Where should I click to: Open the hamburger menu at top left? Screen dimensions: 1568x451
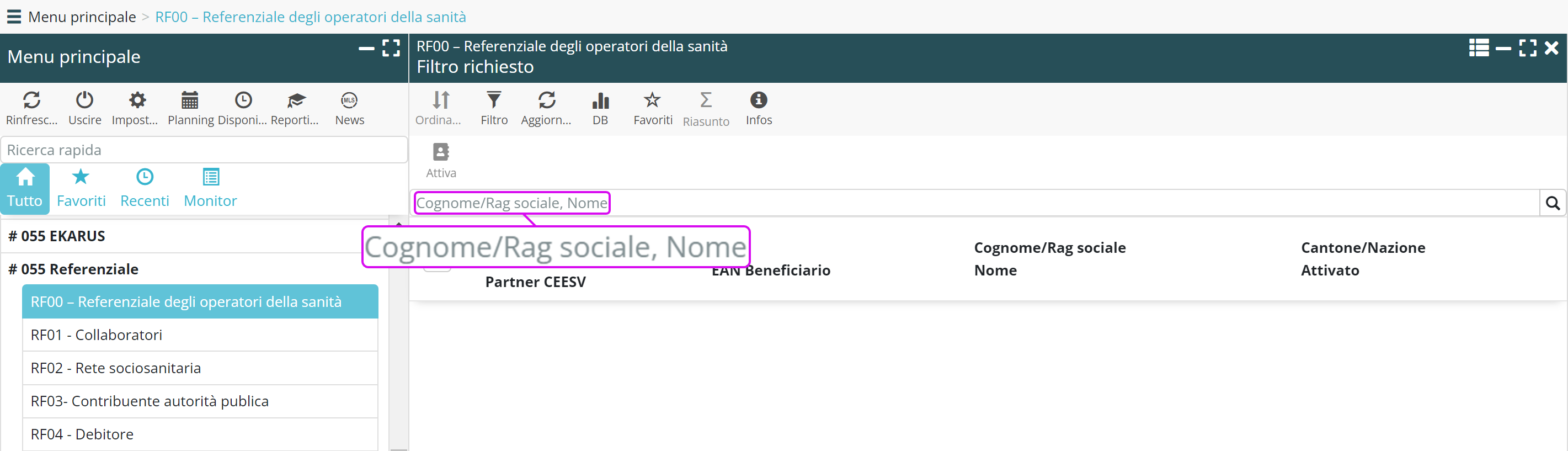pos(13,17)
